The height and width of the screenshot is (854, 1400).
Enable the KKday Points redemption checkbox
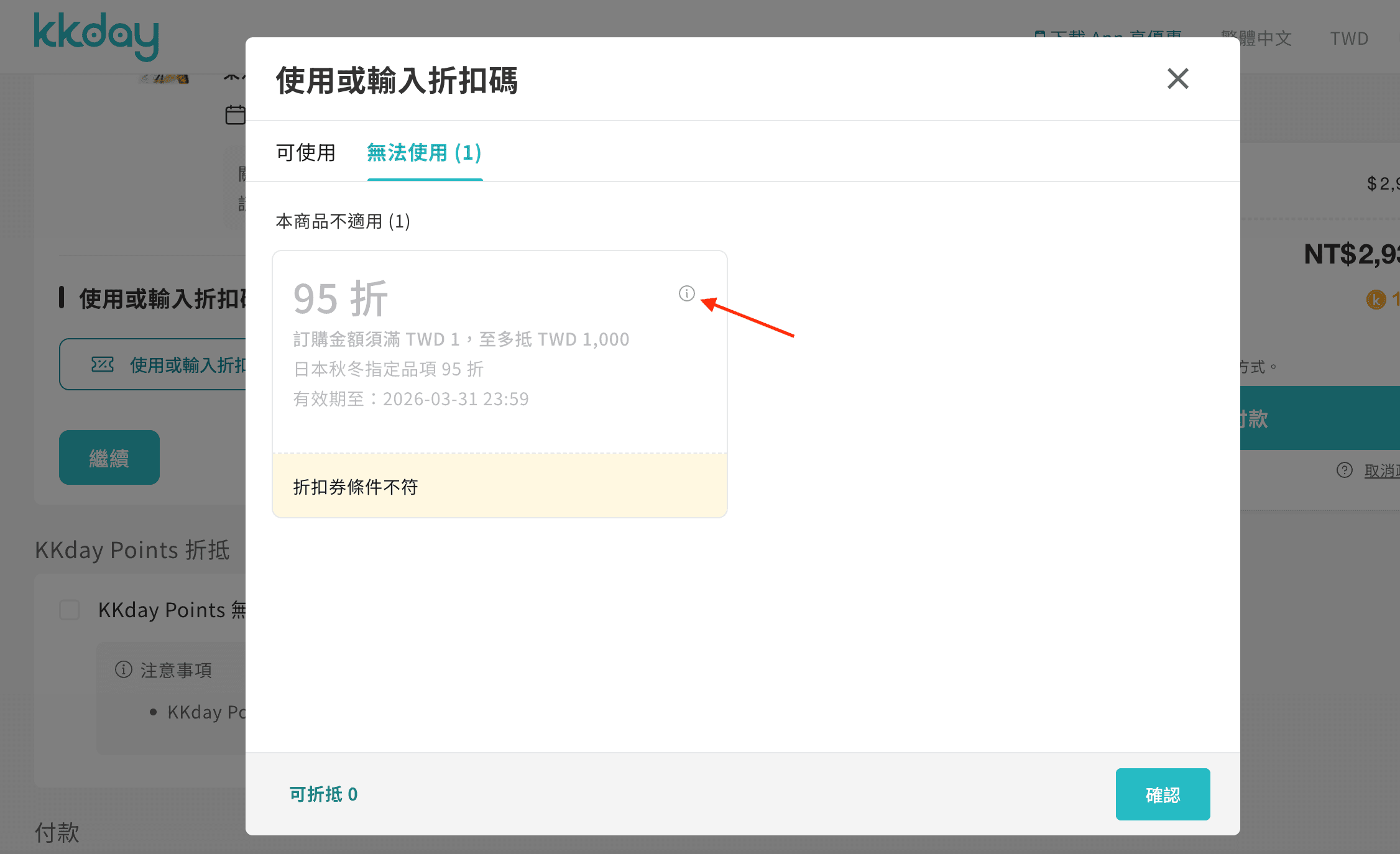pyautogui.click(x=70, y=610)
